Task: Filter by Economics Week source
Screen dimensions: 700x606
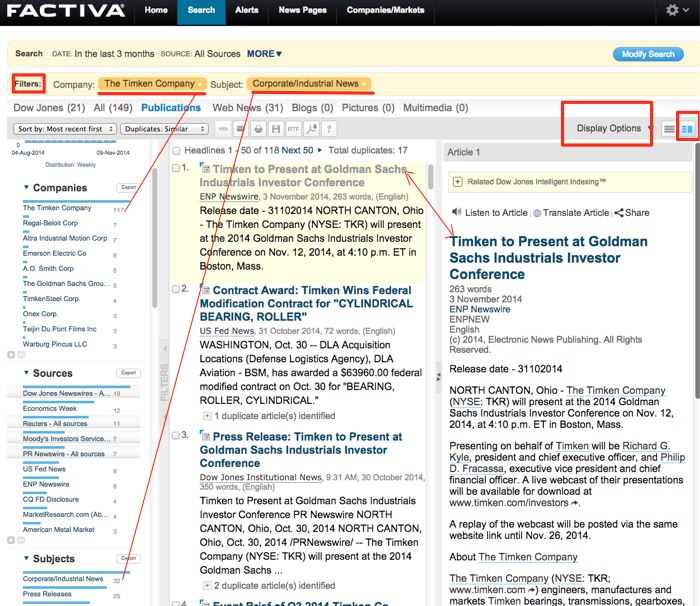Action: tap(50, 409)
